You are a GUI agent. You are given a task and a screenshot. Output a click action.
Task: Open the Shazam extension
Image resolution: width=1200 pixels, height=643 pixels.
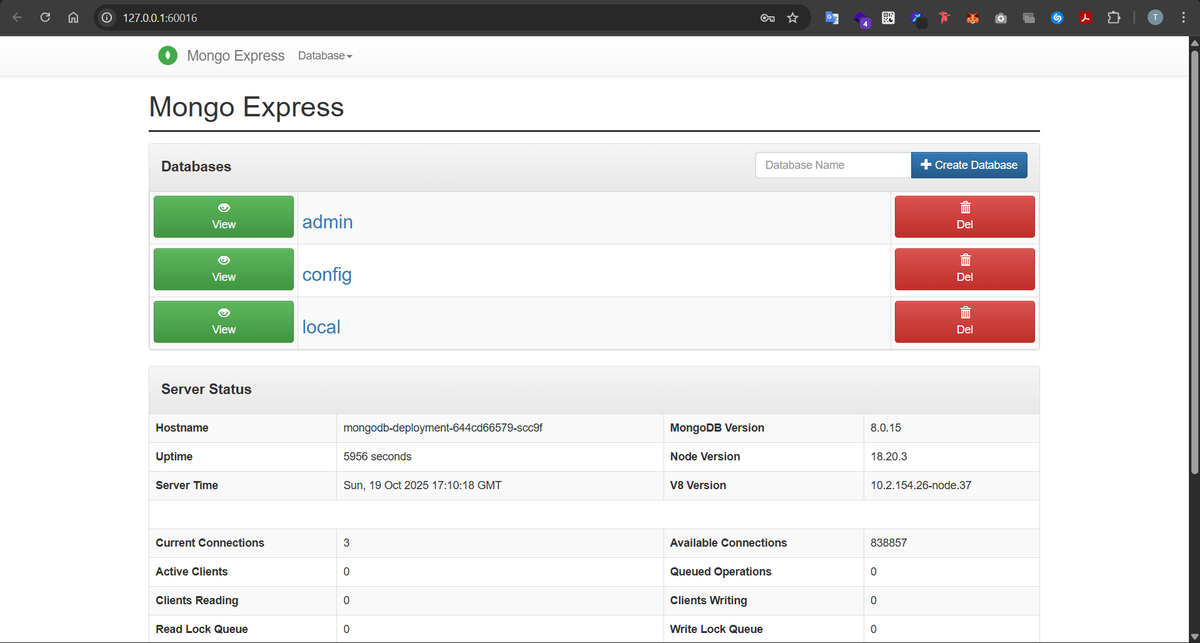1057,18
